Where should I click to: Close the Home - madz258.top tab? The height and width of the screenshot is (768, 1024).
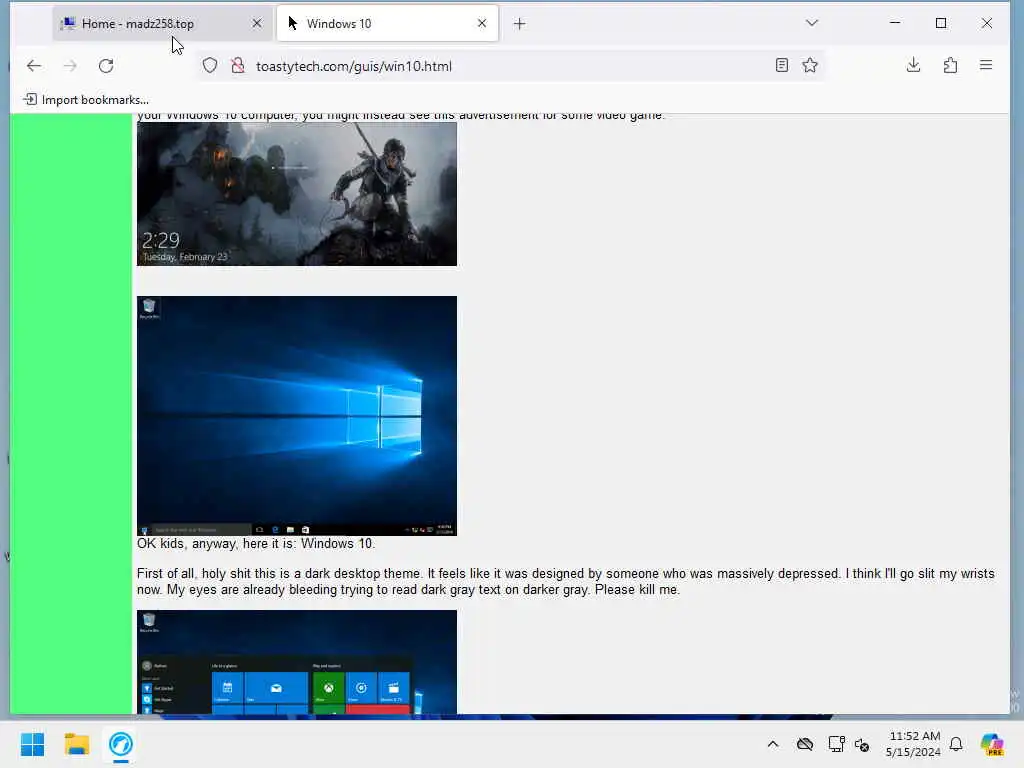257,24
